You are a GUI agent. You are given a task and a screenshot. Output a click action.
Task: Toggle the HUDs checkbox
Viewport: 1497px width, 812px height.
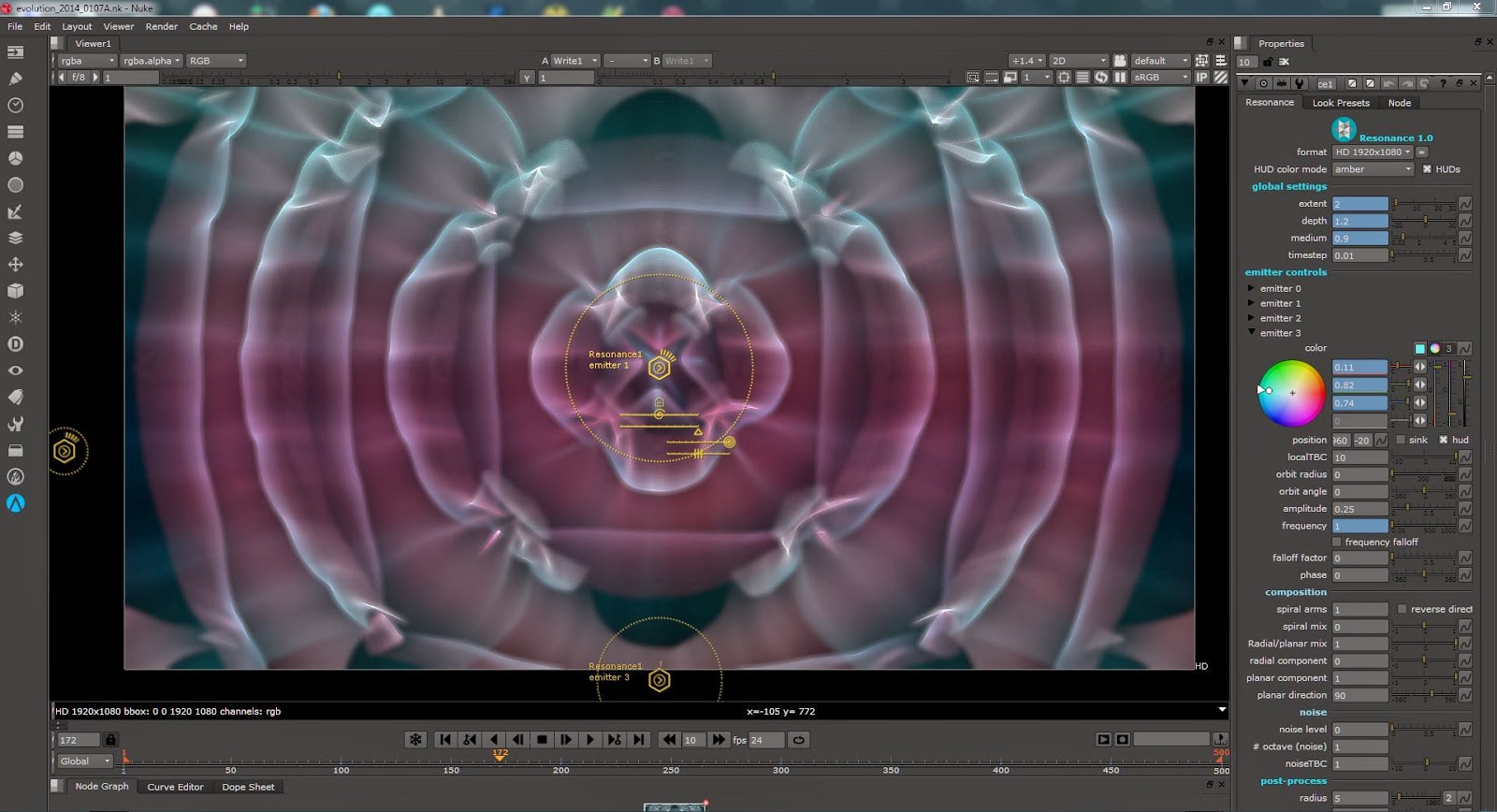coord(1427,169)
